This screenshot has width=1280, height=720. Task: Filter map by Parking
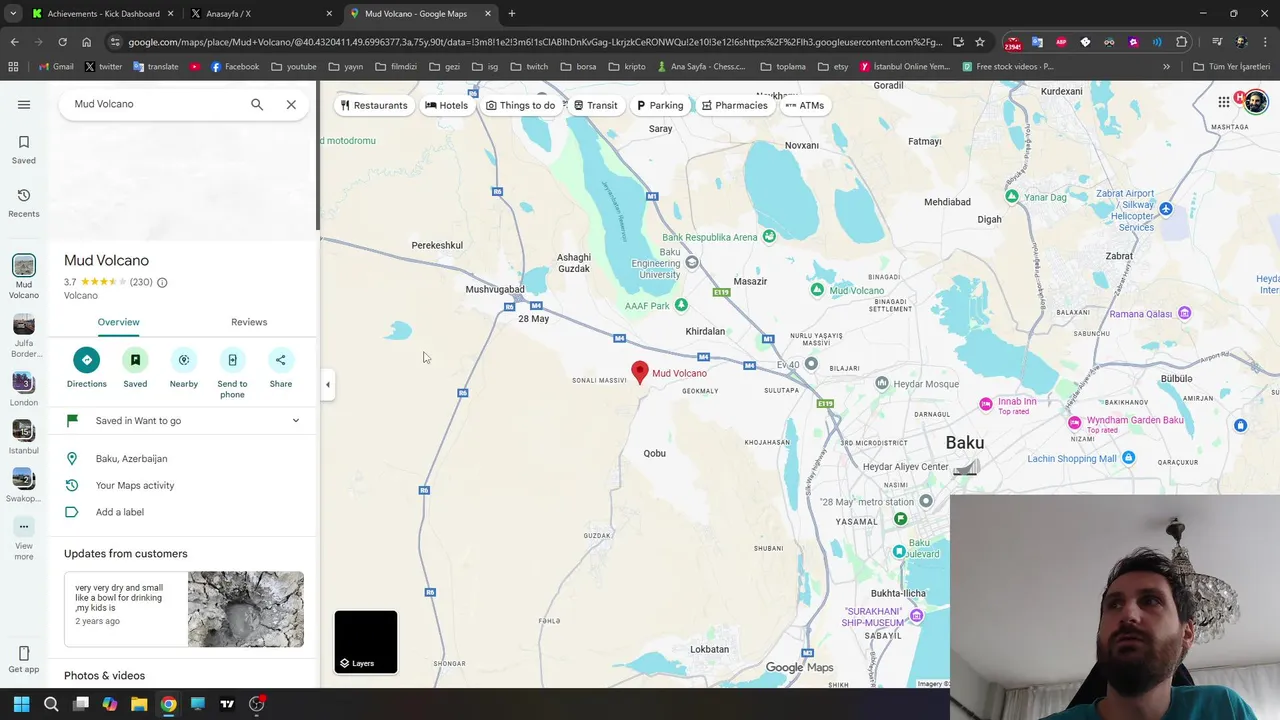(x=660, y=105)
